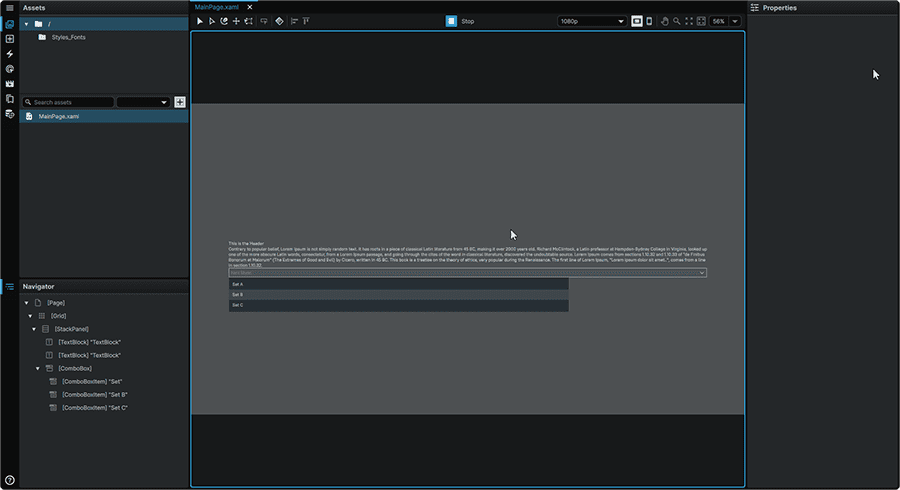Choose Set C in the dropdown list
Viewport: 900px width, 490px height.
pyautogui.click(x=398, y=305)
